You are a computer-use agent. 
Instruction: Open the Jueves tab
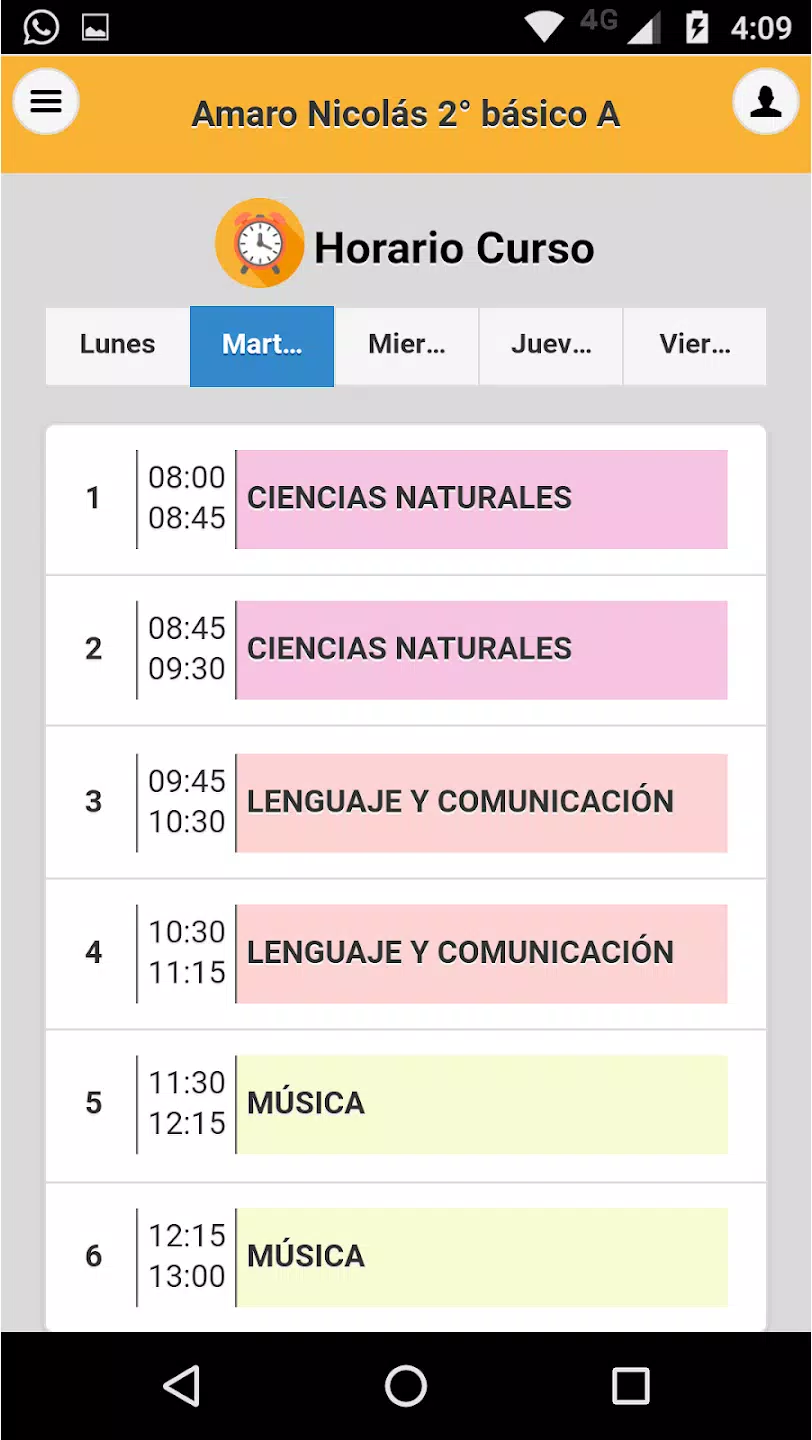pyautogui.click(x=551, y=345)
